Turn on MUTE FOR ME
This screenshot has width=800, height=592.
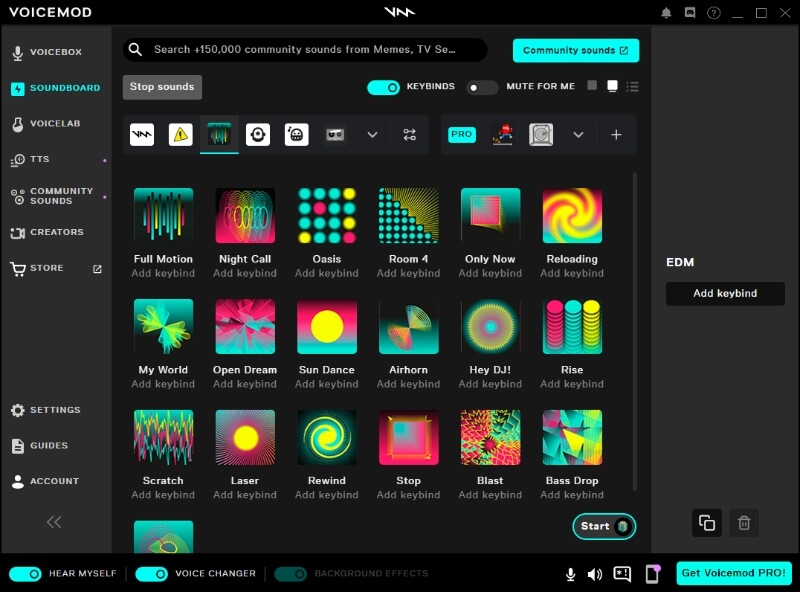(x=481, y=88)
